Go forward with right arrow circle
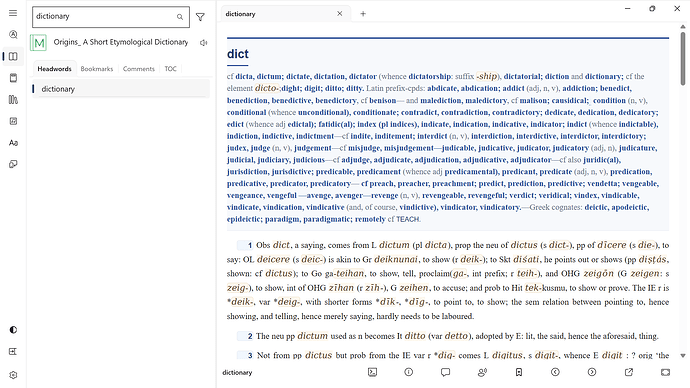Image resolution: width=690 pixels, height=388 pixels. click(592, 372)
